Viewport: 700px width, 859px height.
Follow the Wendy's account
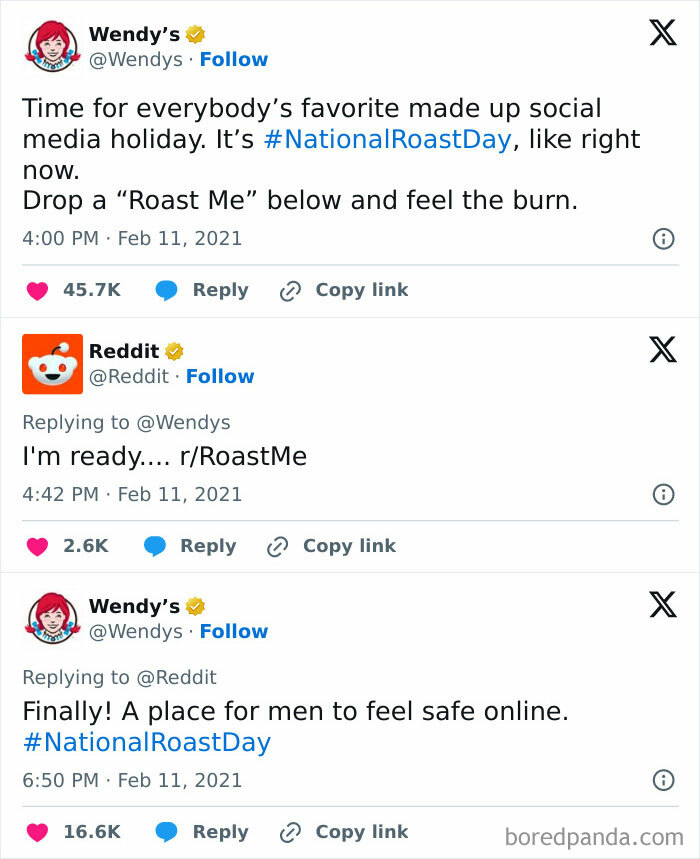click(x=233, y=59)
